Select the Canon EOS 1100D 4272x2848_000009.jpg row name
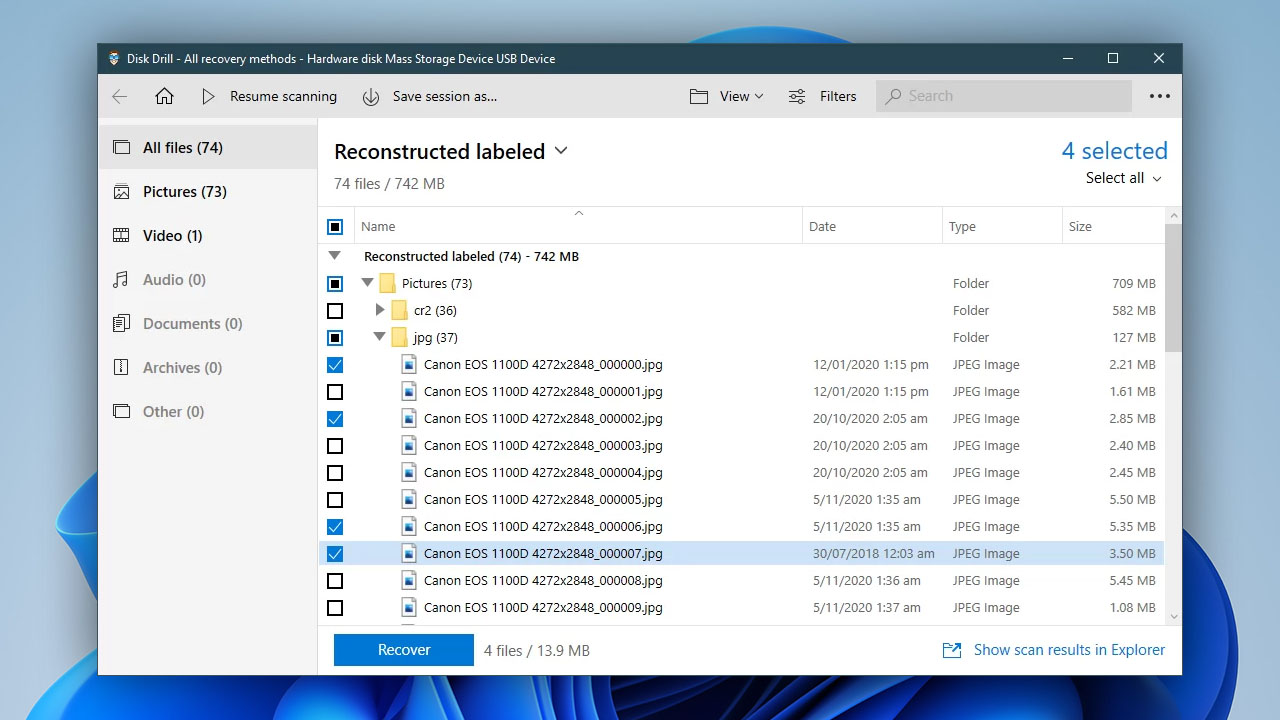The height and width of the screenshot is (720, 1280). click(543, 608)
